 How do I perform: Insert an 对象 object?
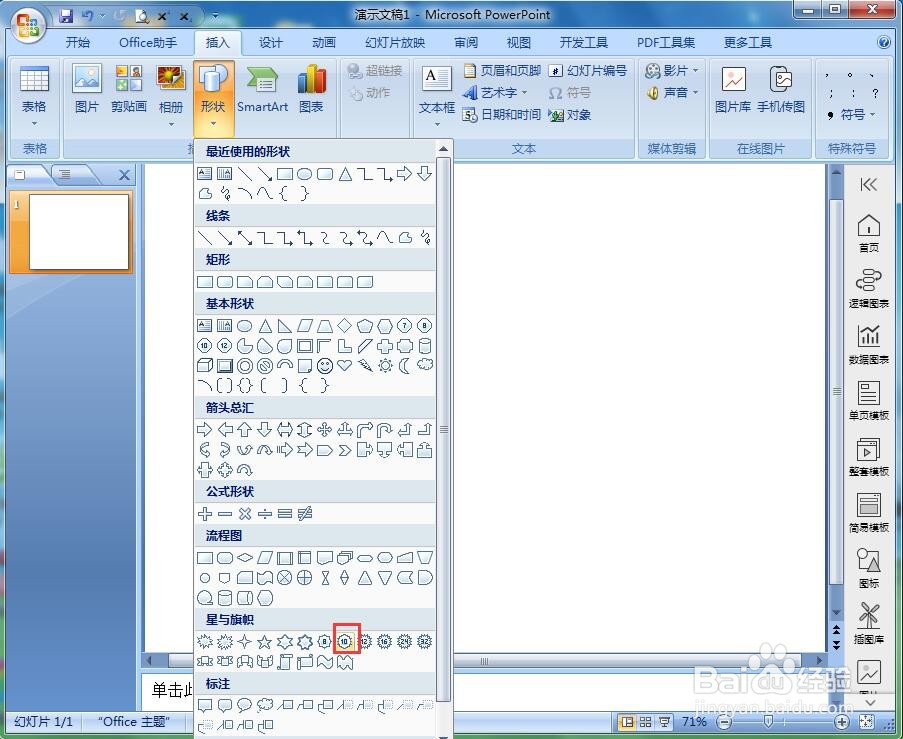570,115
